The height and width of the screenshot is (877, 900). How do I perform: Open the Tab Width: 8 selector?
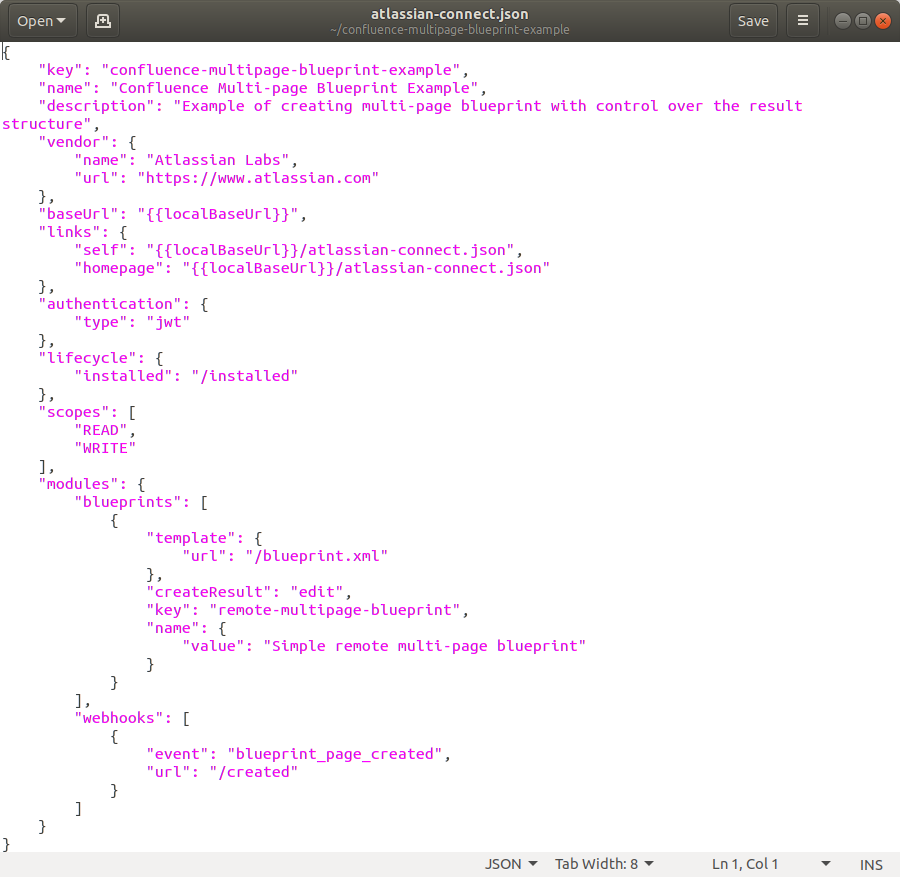(604, 864)
